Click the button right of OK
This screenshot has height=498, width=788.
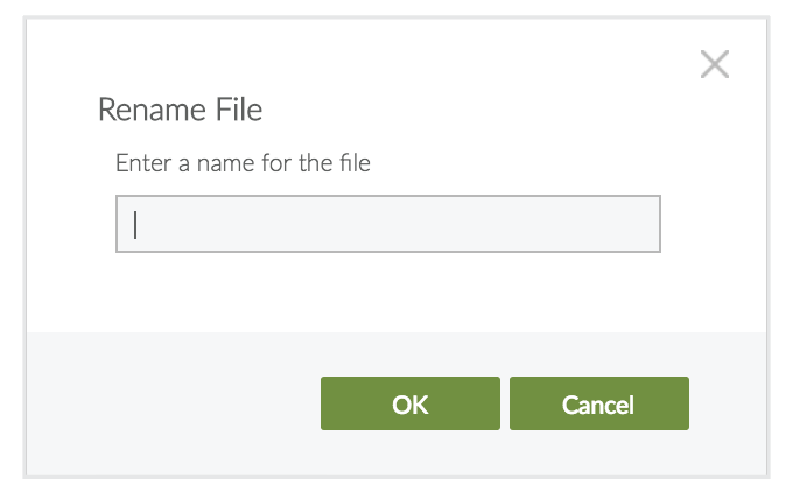coord(598,404)
